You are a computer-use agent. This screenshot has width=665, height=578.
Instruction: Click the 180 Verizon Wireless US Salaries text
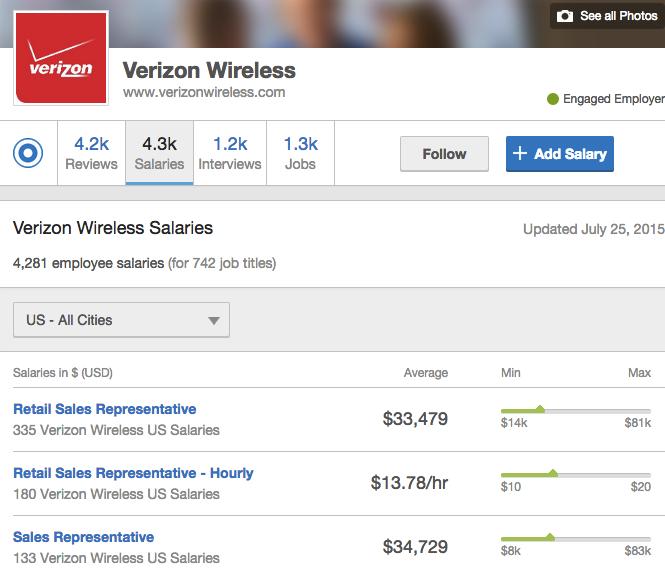tap(116, 494)
